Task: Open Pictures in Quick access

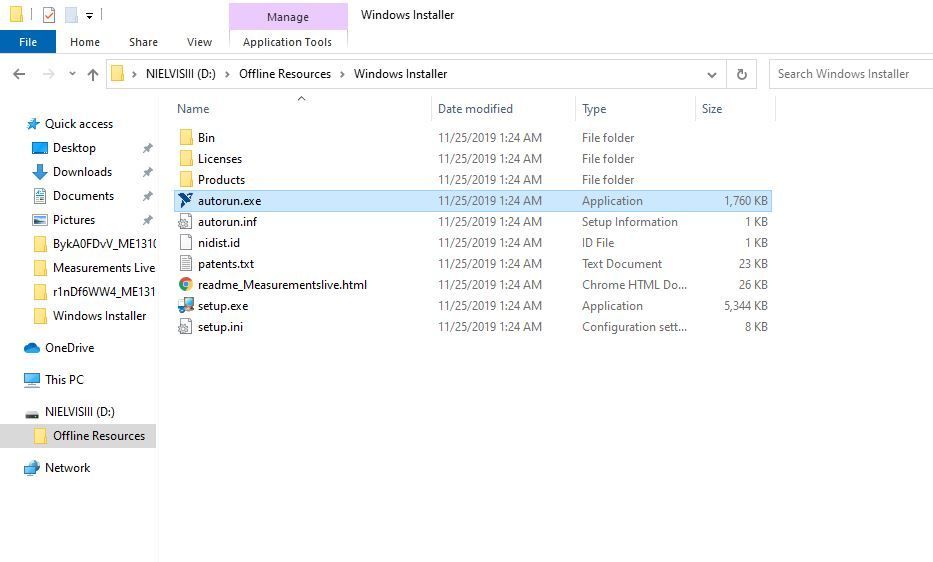Action: click(x=74, y=220)
